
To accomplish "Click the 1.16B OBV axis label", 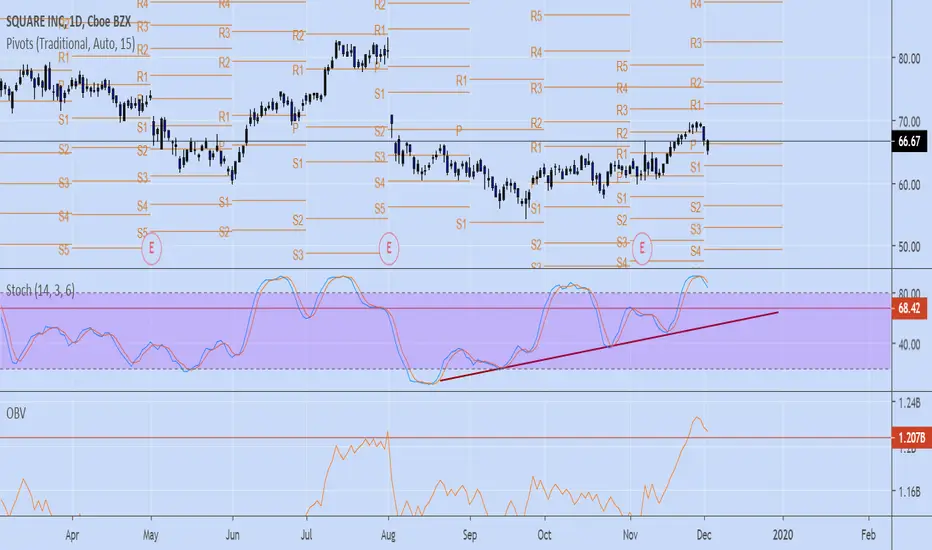I will [x=909, y=492].
